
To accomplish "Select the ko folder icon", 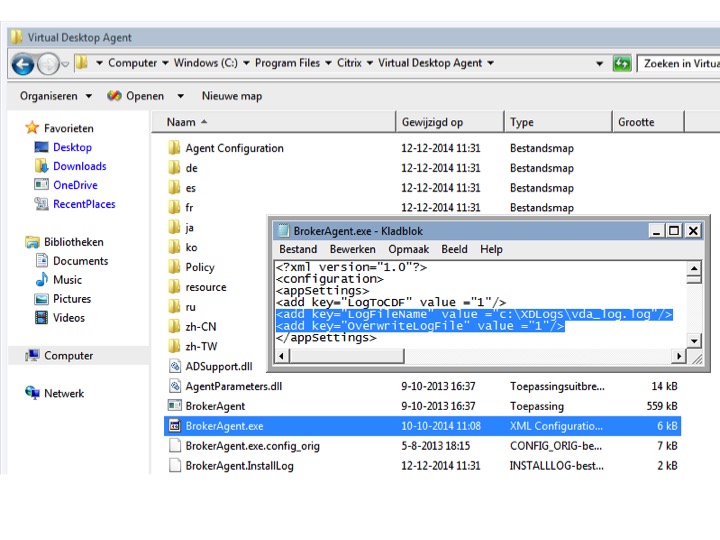I will tap(174, 247).
